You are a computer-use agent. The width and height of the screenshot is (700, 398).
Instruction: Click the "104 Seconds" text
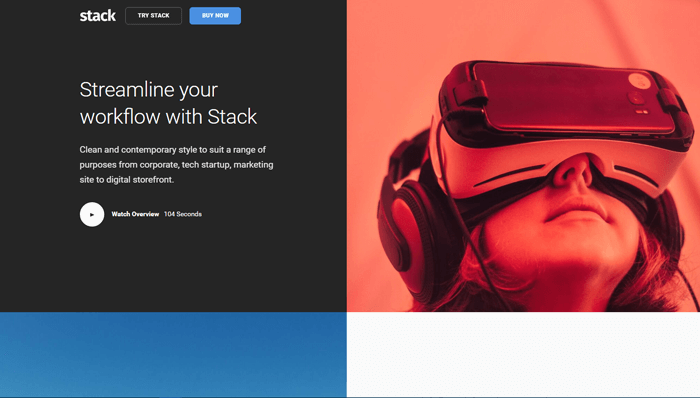click(x=183, y=214)
